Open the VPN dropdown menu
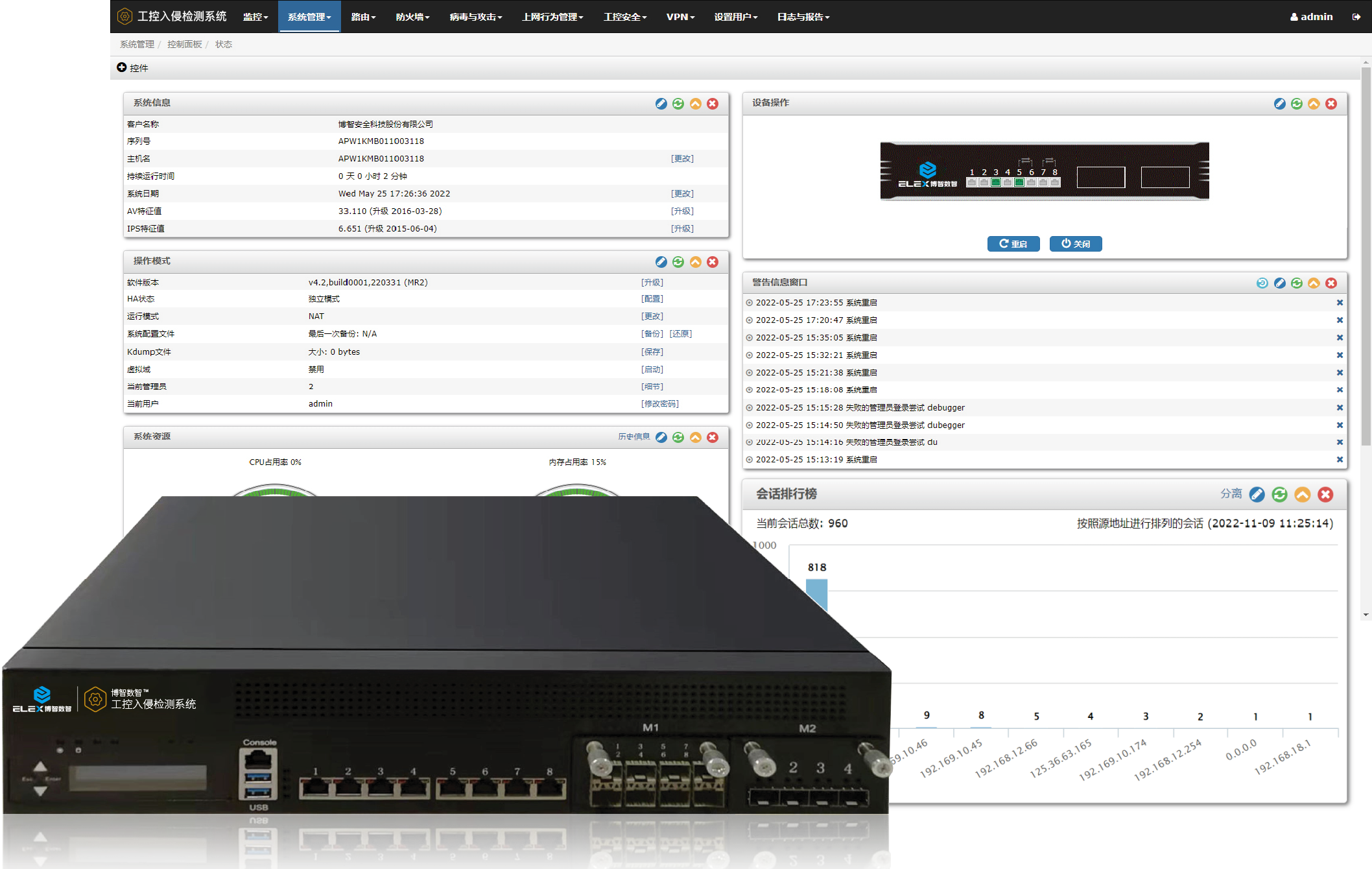 point(680,17)
